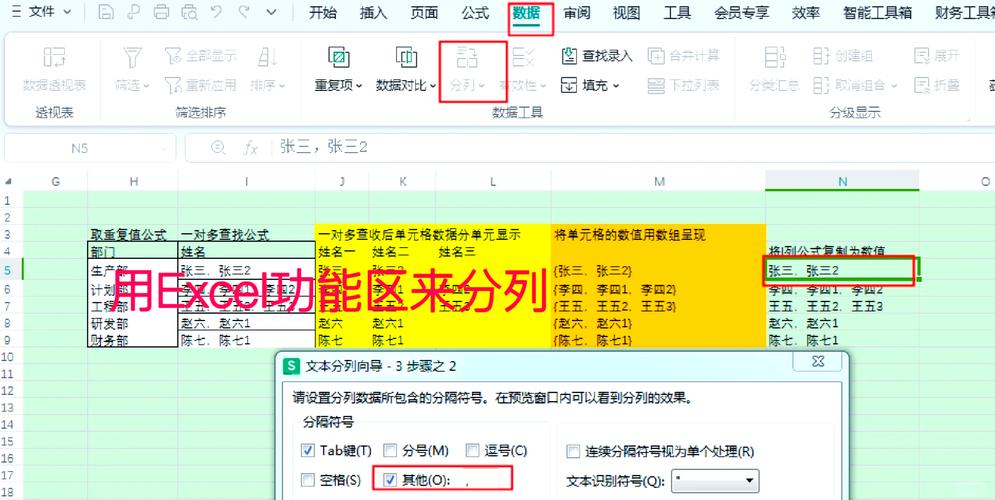The width and height of the screenshot is (995, 500).
Task: Click the 分类汇总 subtotal icon
Action: [x=774, y=58]
